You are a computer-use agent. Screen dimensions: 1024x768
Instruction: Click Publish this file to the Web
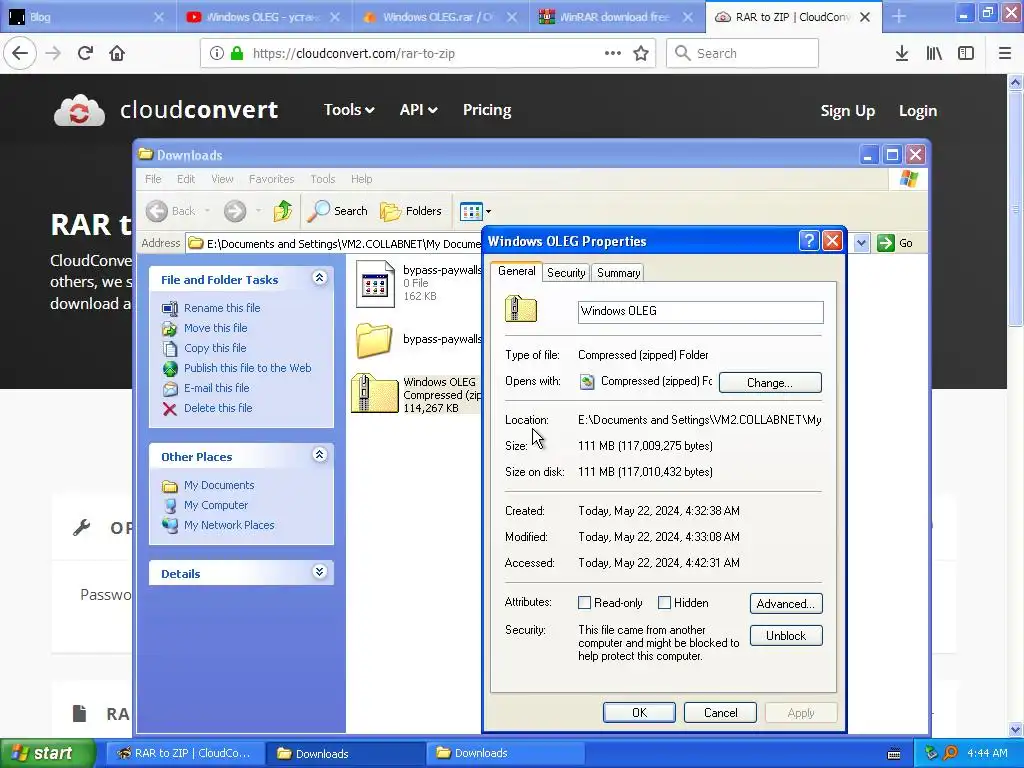point(248,368)
